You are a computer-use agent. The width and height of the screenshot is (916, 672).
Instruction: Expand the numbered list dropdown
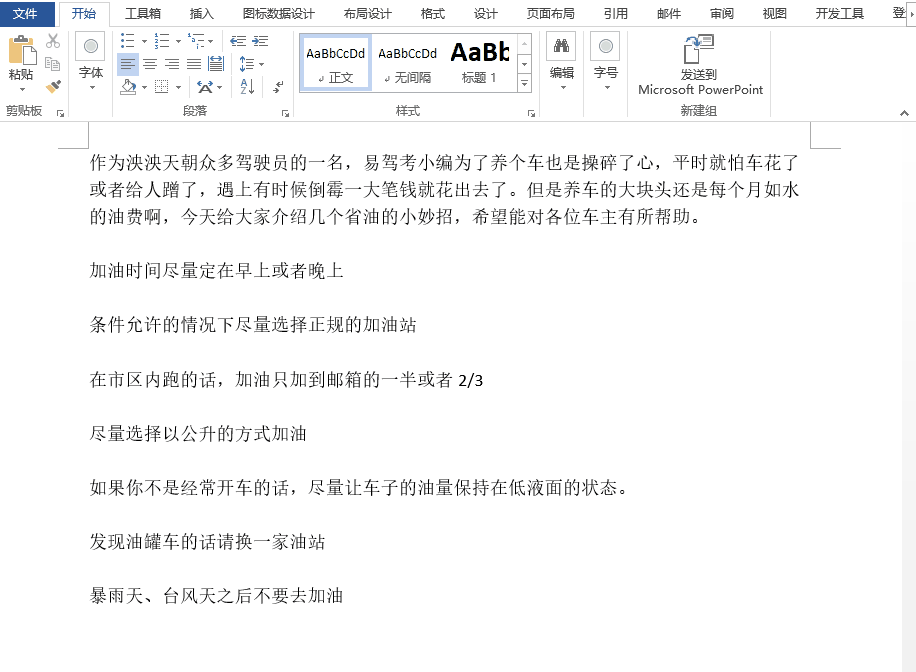click(177, 41)
